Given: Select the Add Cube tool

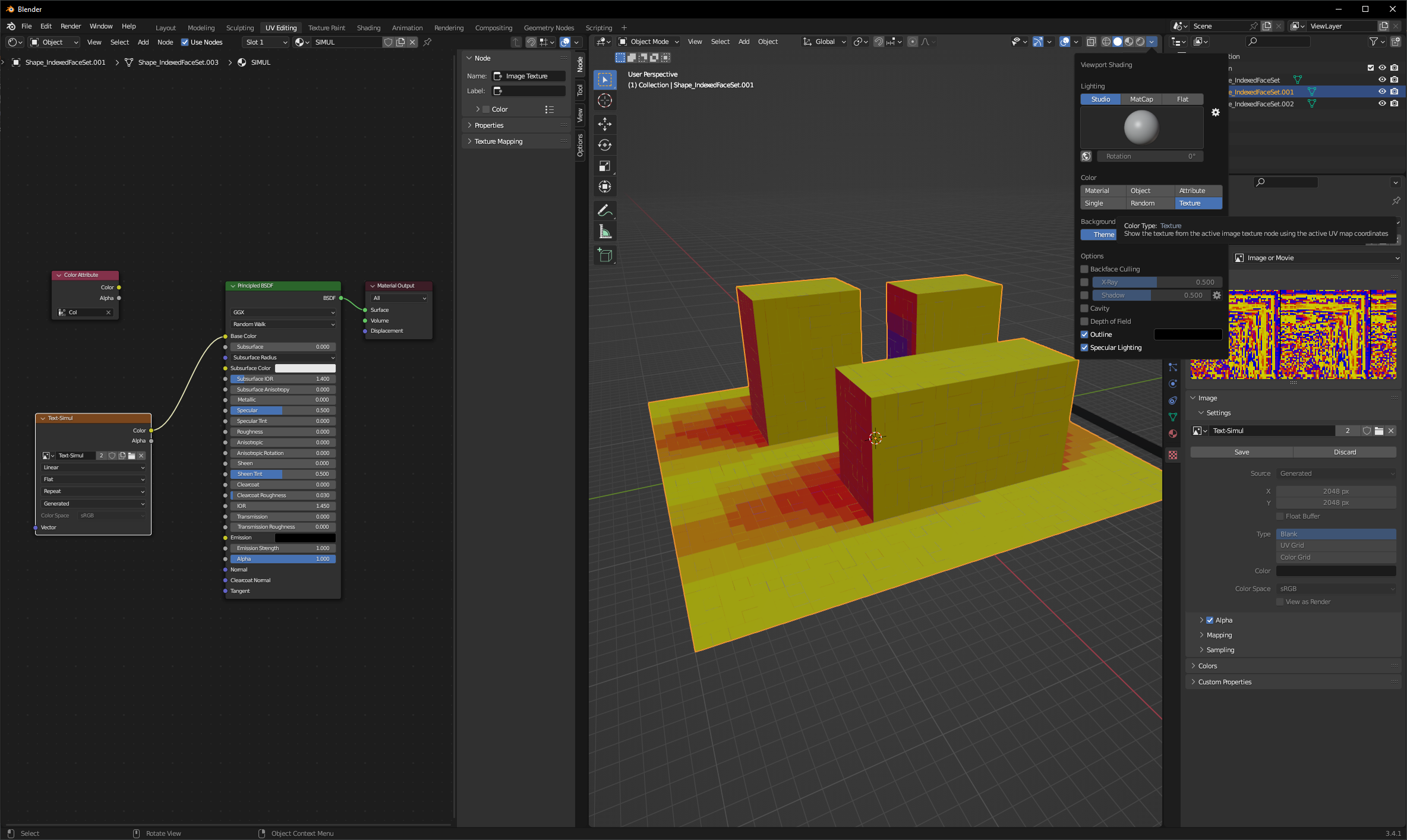Looking at the screenshot, I should [x=605, y=255].
